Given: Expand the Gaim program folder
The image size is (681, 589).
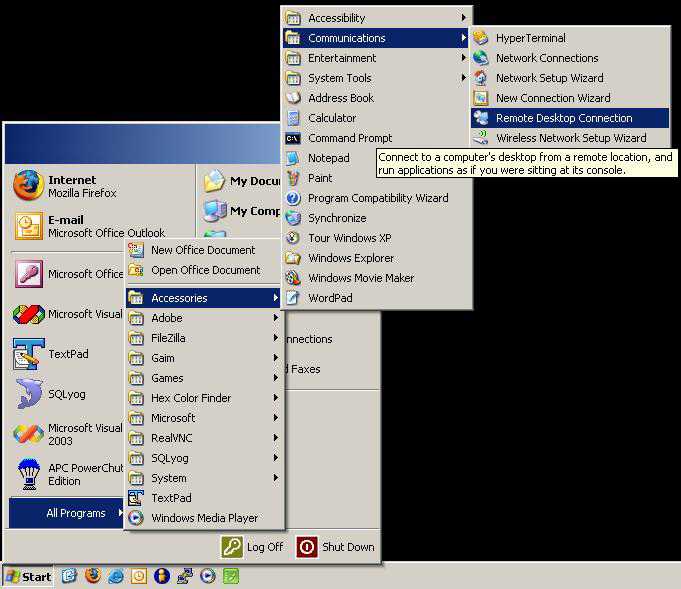Looking at the screenshot, I should click(203, 358).
